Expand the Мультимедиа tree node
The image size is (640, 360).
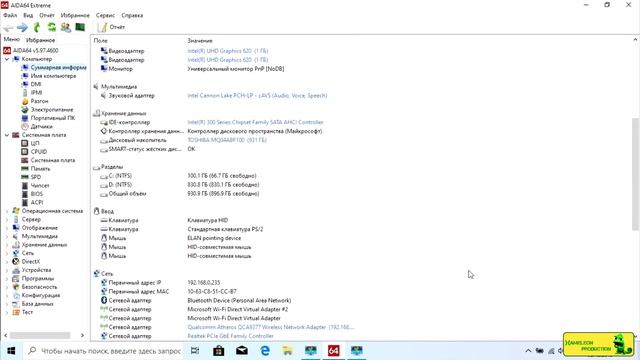[x=7, y=236]
